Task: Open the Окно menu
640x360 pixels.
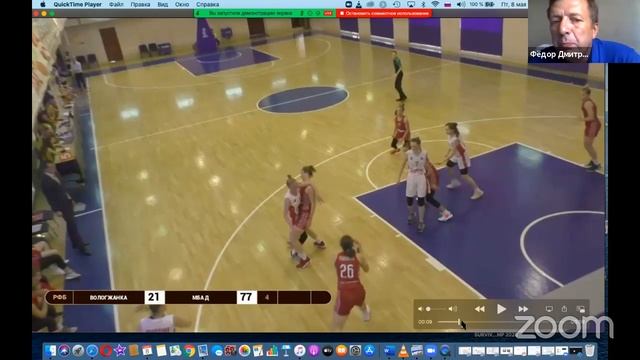Action: click(182, 4)
